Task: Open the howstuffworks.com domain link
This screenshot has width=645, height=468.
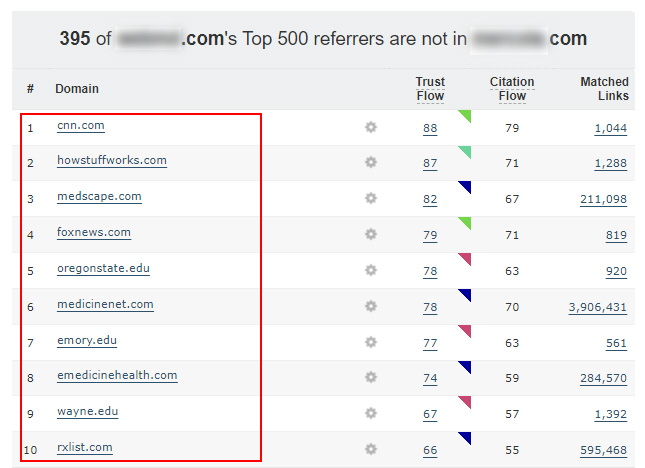Action: [112, 160]
